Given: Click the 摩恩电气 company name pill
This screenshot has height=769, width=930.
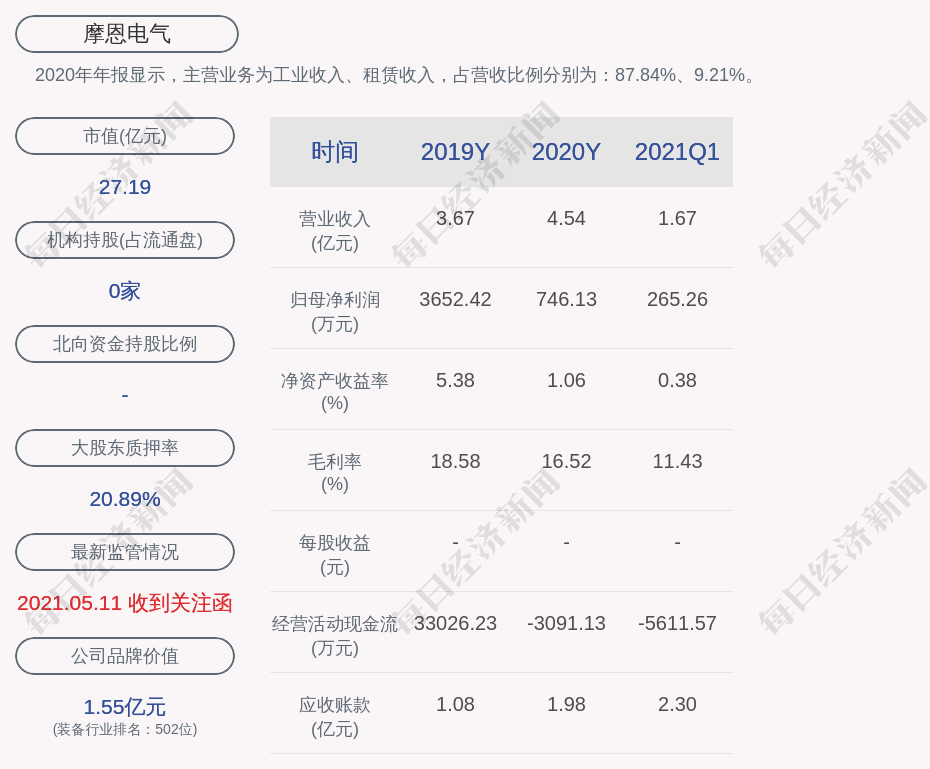Looking at the screenshot, I should pyautogui.click(x=126, y=34).
